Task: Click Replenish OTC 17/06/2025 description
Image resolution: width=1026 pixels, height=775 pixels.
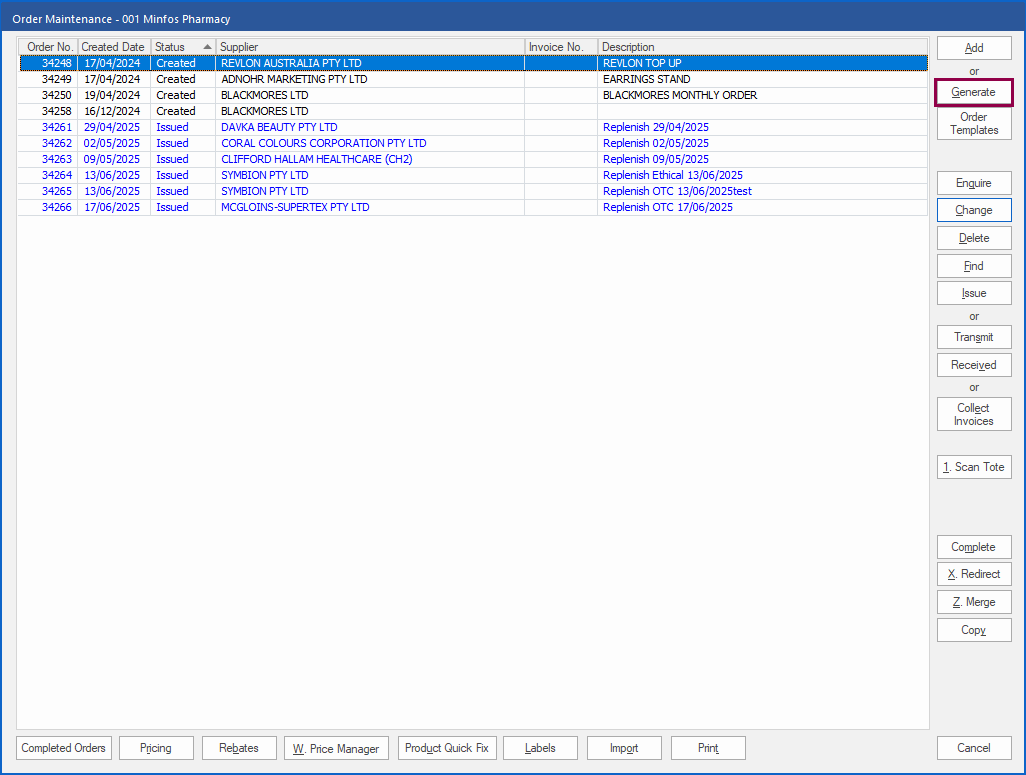Action: click(667, 207)
